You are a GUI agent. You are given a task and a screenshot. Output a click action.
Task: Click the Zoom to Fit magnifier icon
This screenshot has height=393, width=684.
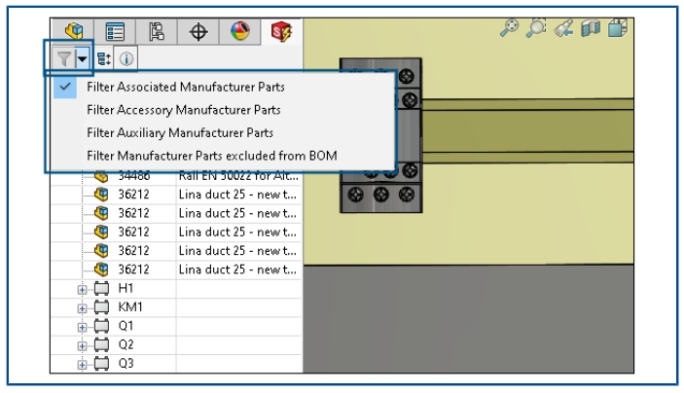tap(509, 28)
